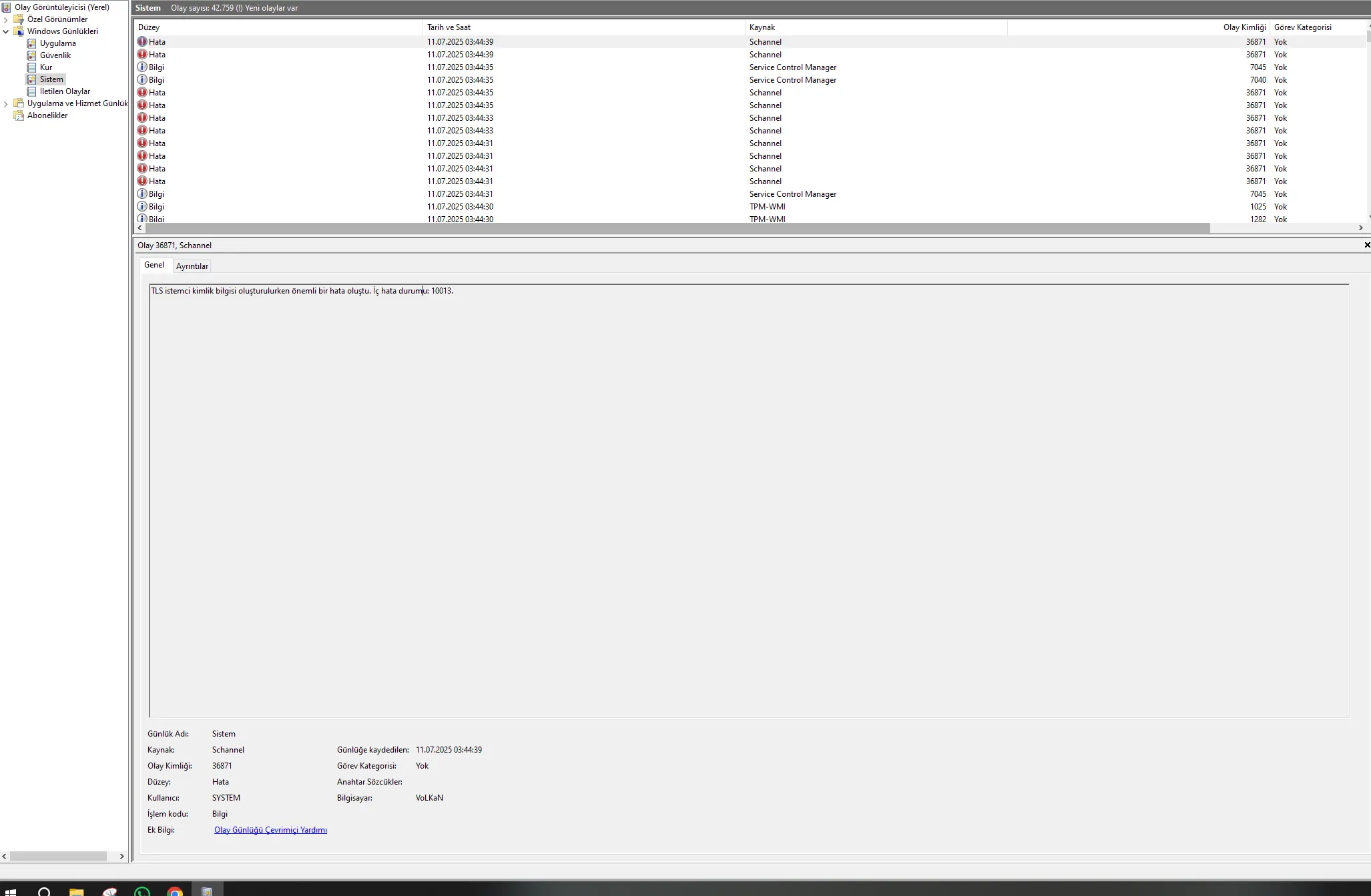Open Google Chrome from the taskbar
The height and width of the screenshot is (896, 1371).
175,891
